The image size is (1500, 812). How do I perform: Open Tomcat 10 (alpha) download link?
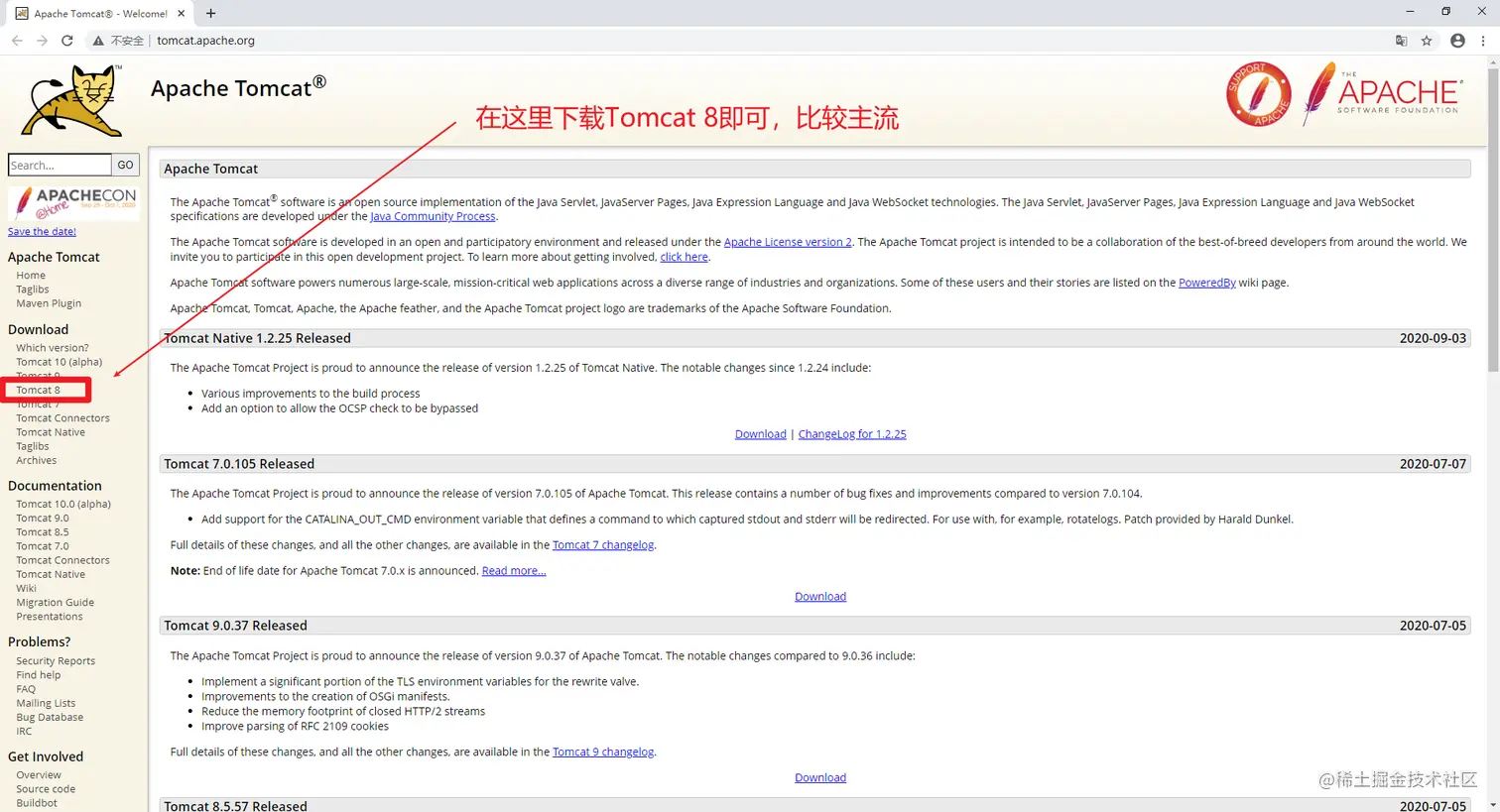click(x=60, y=362)
